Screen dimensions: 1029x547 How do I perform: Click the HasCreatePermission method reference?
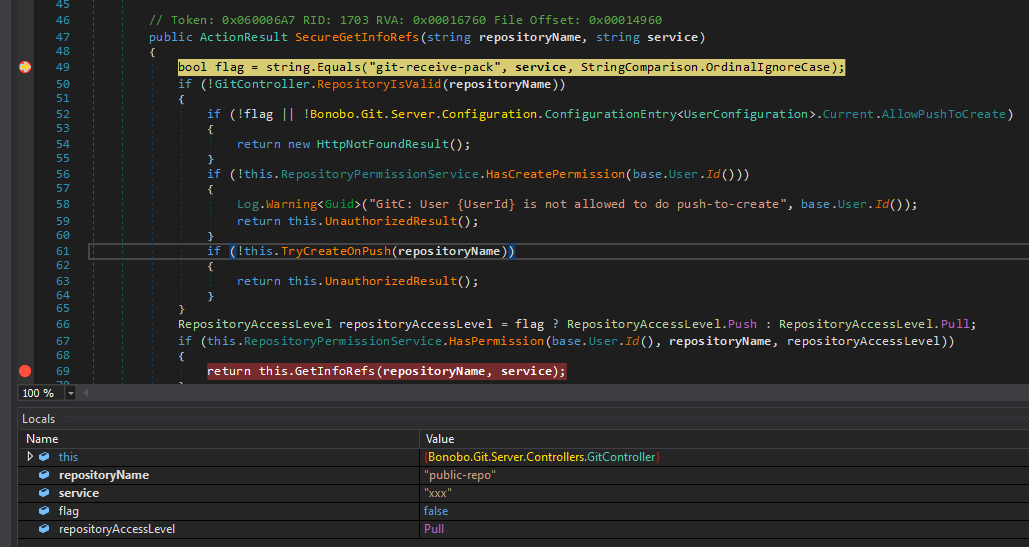pyautogui.click(x=556, y=174)
